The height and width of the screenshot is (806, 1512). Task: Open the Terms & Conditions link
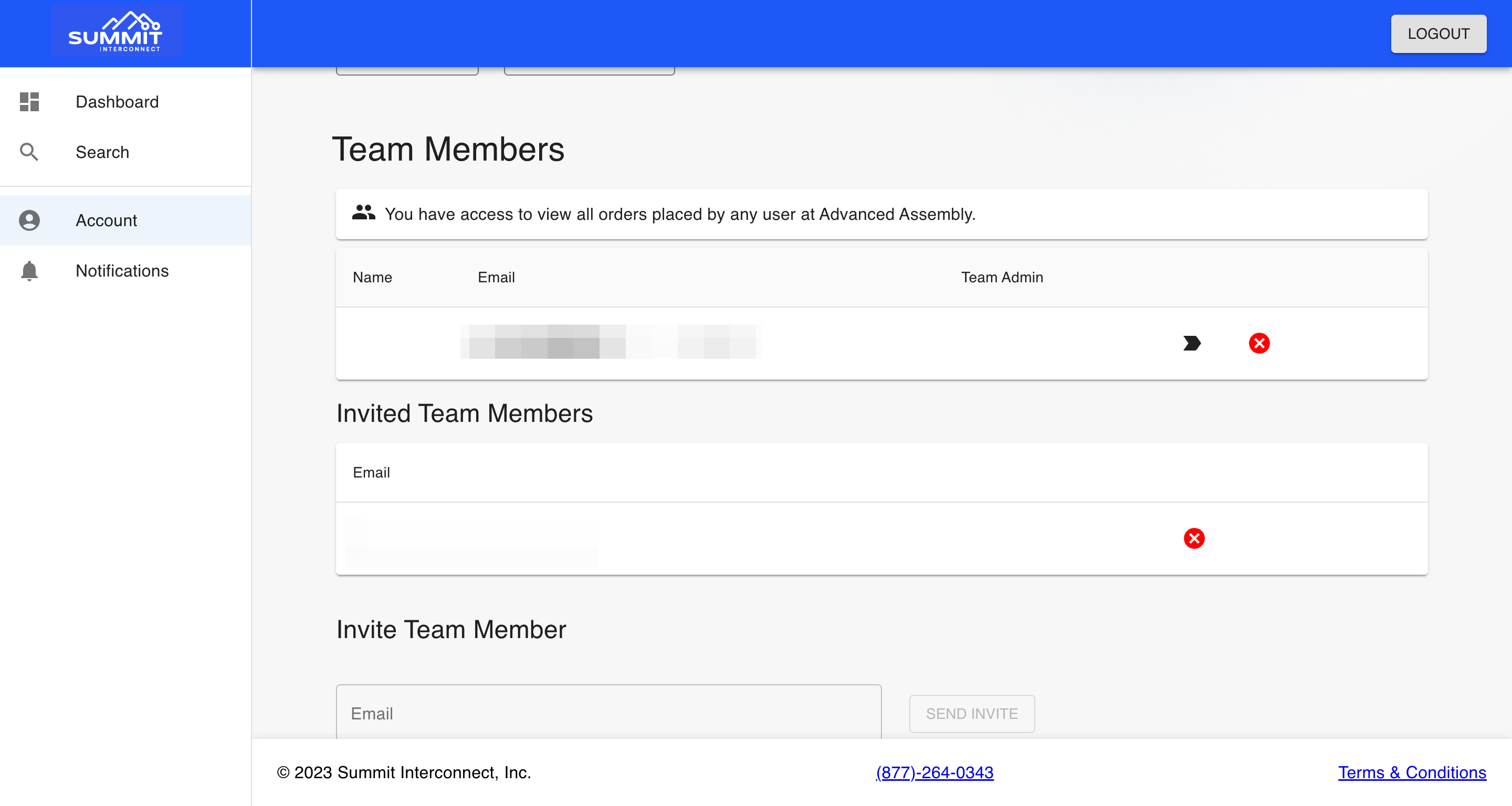pos(1412,772)
